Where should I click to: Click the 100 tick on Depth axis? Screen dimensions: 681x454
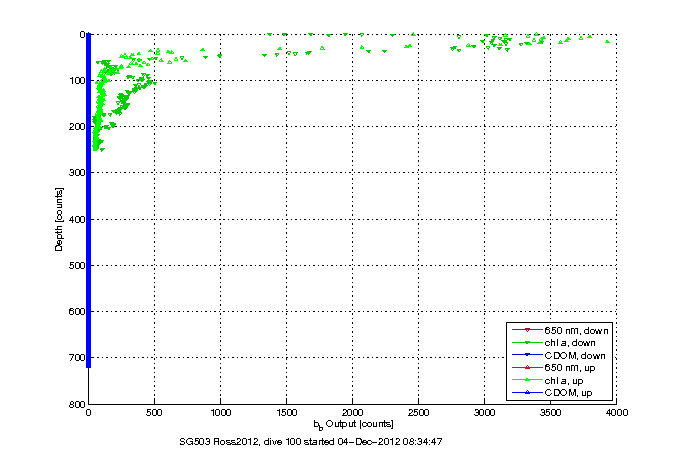[77, 80]
